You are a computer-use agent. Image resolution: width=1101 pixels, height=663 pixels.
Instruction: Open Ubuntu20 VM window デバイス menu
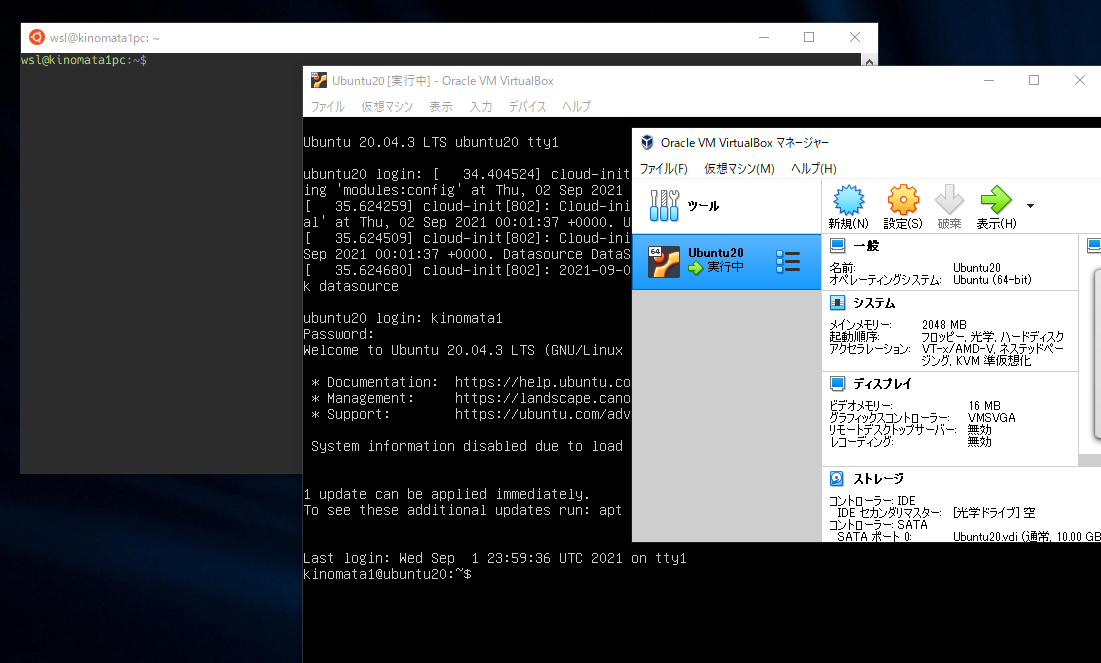click(x=527, y=107)
